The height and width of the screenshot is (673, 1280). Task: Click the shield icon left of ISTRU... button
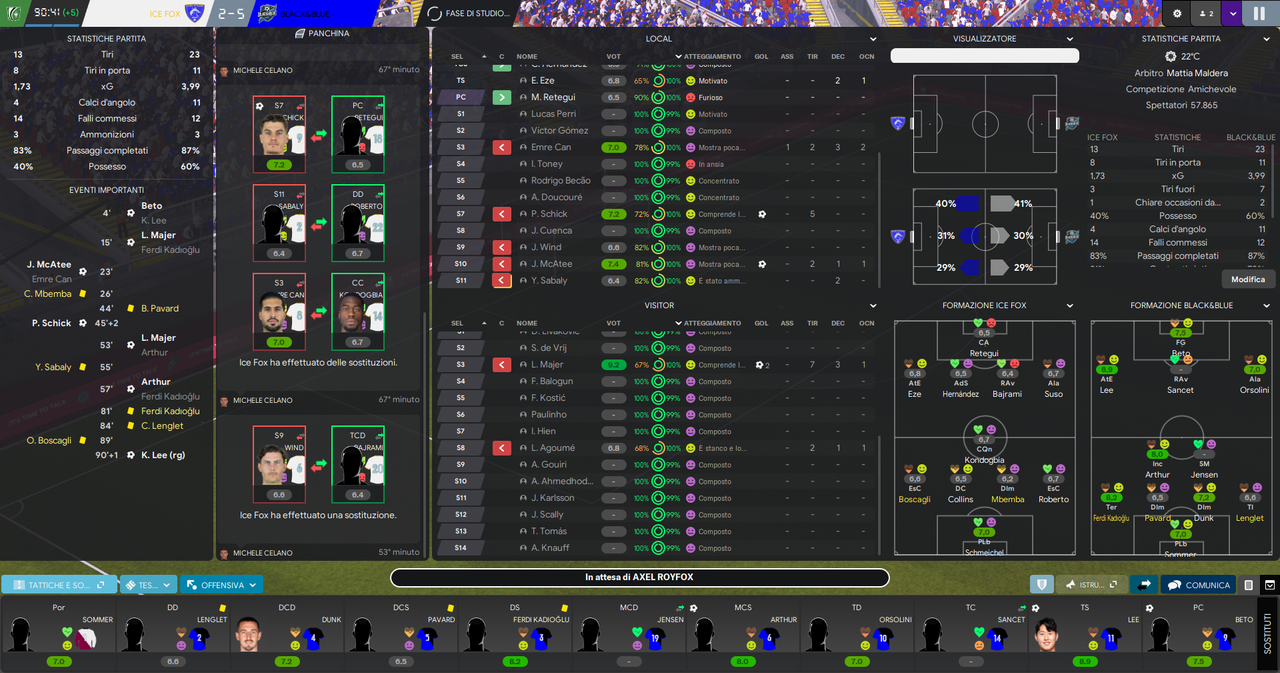coord(1041,585)
